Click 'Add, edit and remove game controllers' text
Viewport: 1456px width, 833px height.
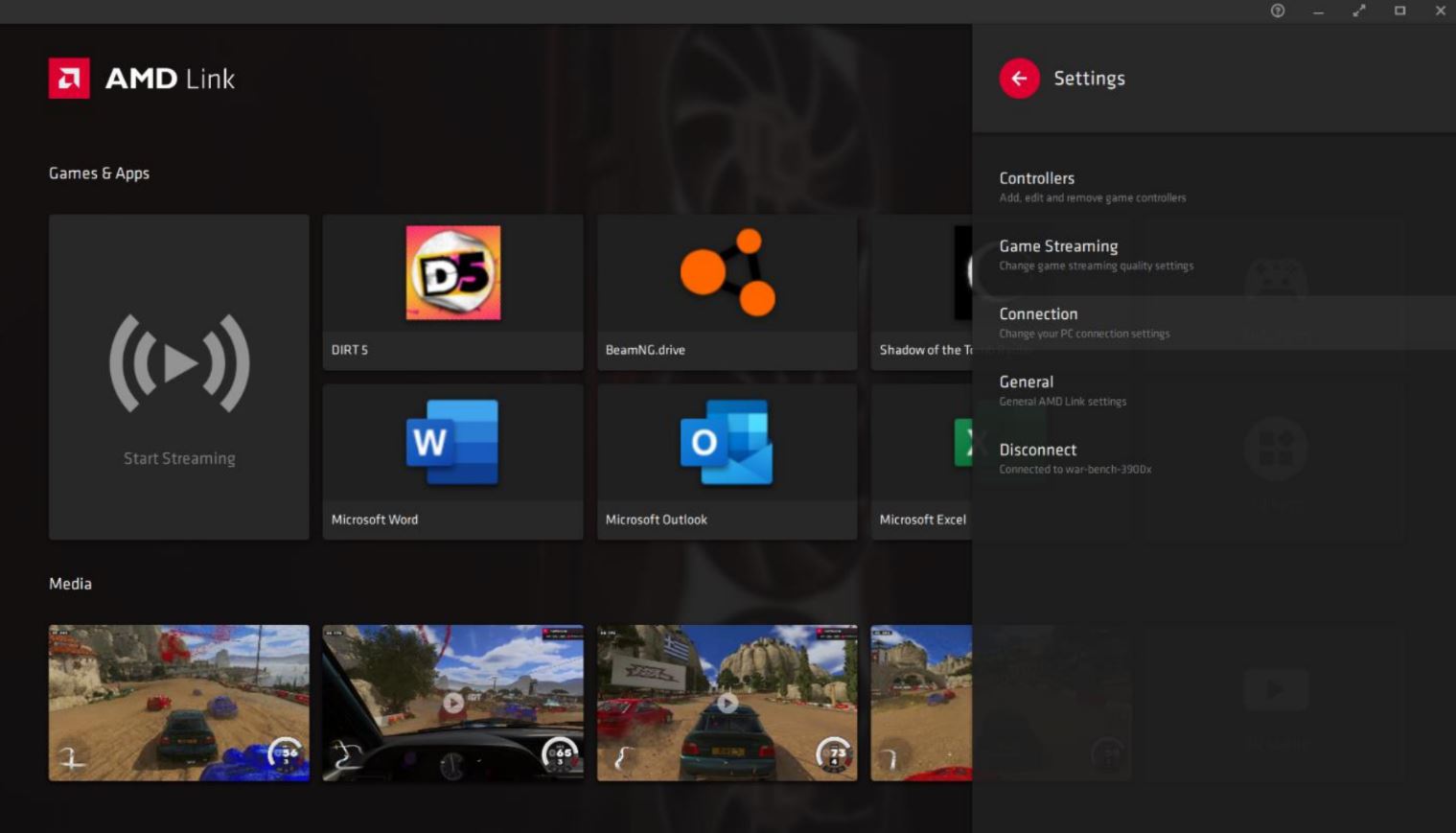pyautogui.click(x=1093, y=197)
